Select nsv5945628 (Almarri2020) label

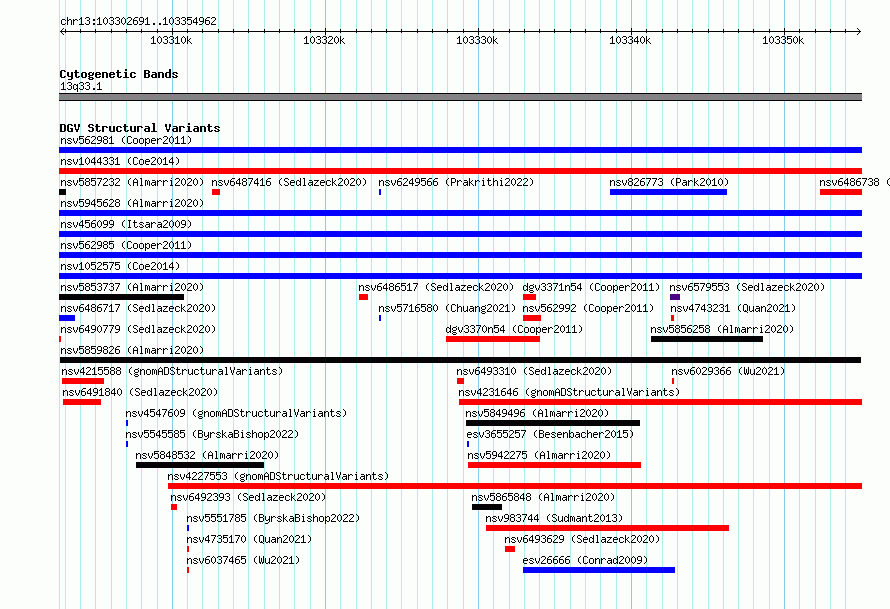(x=132, y=203)
